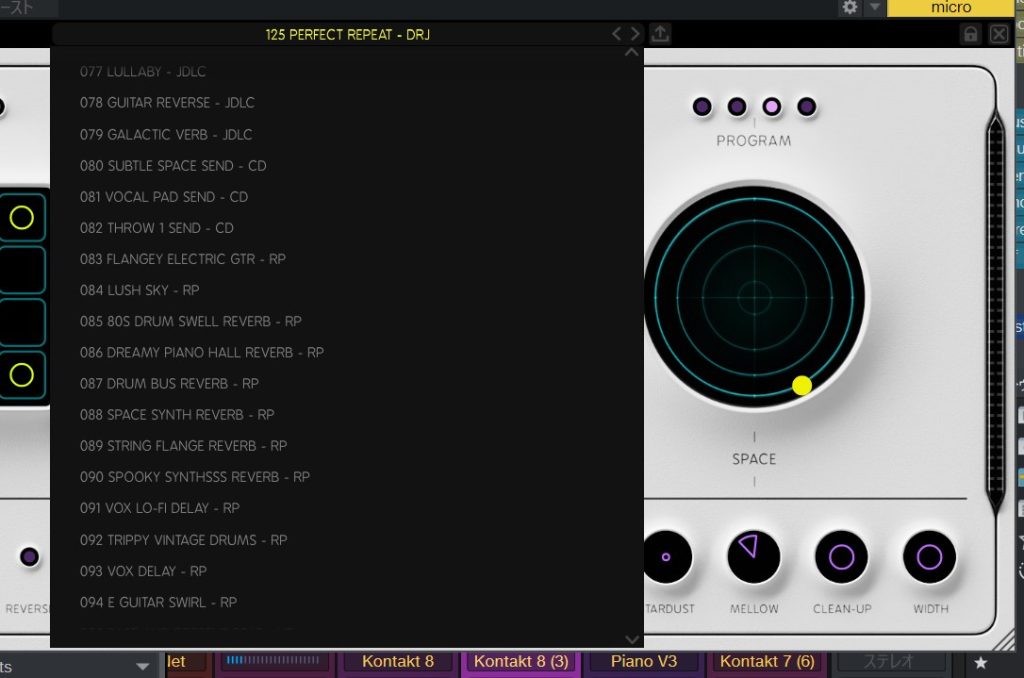Click the export preset icon

(x=660, y=34)
